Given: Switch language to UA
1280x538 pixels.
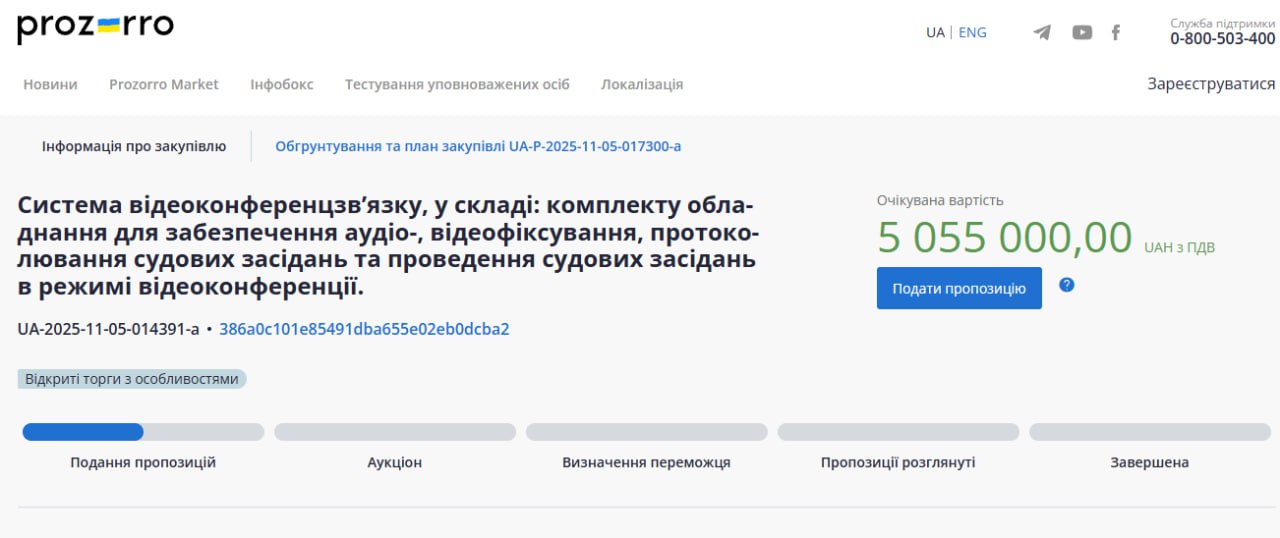Looking at the screenshot, I should click(935, 32).
